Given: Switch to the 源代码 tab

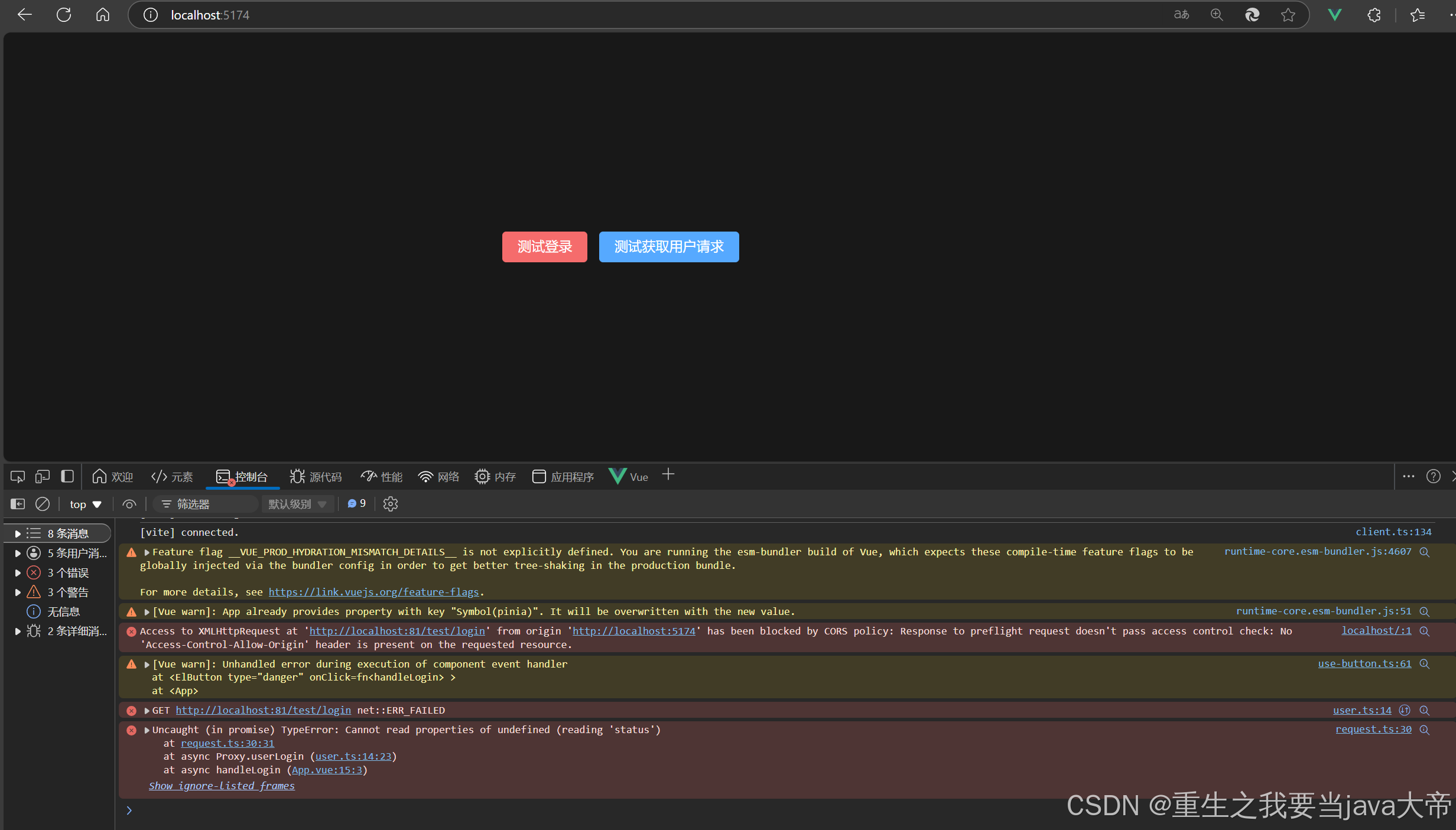Looking at the screenshot, I should click(x=316, y=477).
